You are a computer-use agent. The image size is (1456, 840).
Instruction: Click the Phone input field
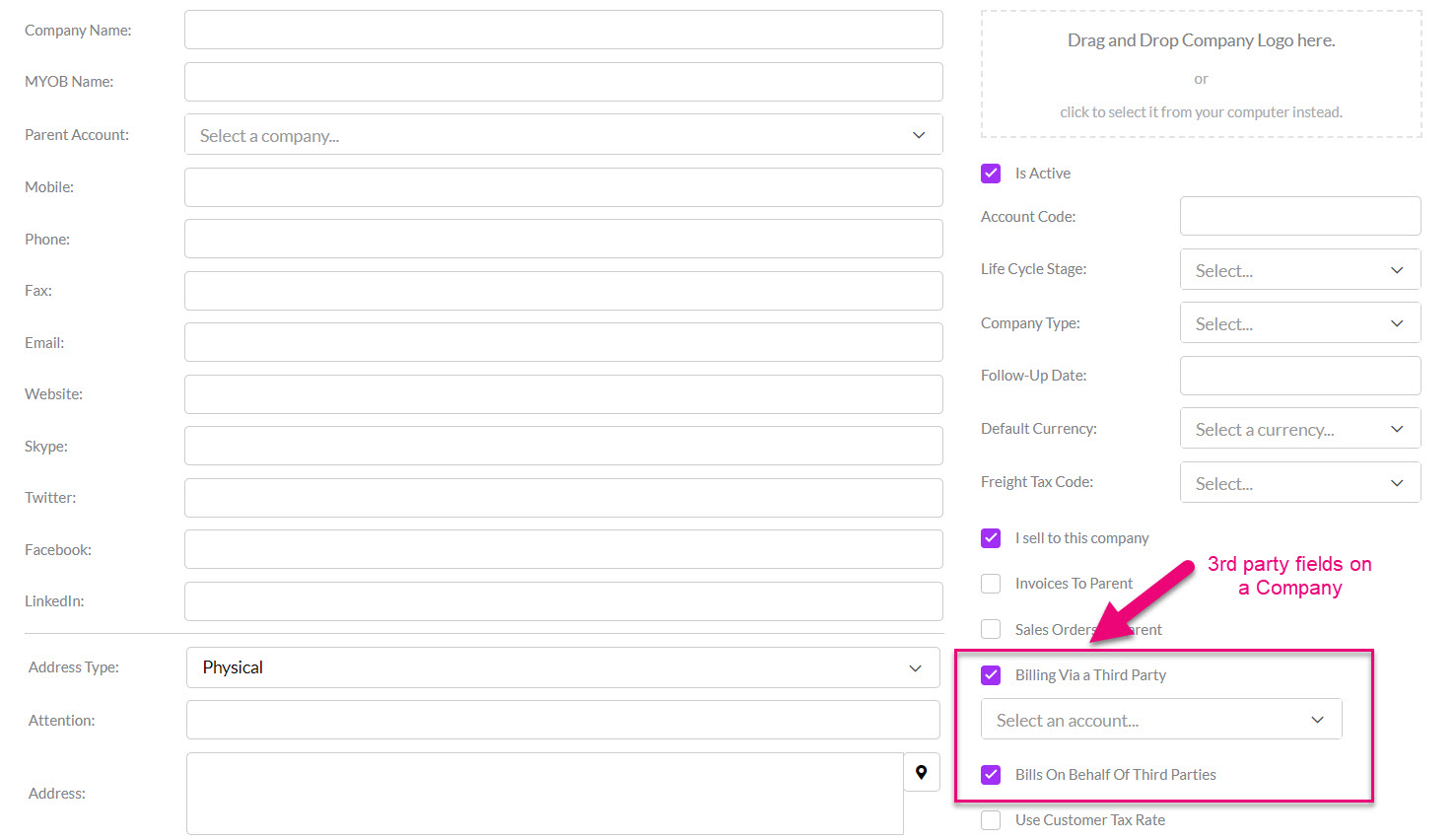tap(564, 239)
